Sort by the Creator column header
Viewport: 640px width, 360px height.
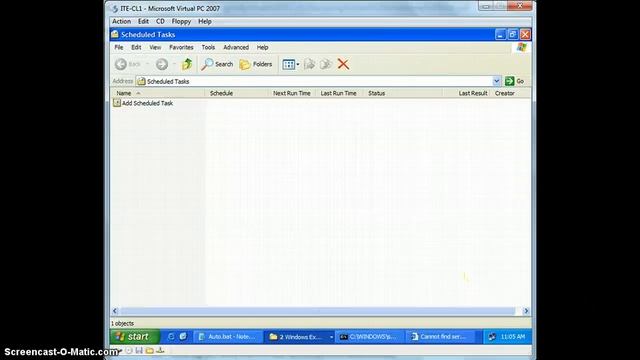pos(511,93)
